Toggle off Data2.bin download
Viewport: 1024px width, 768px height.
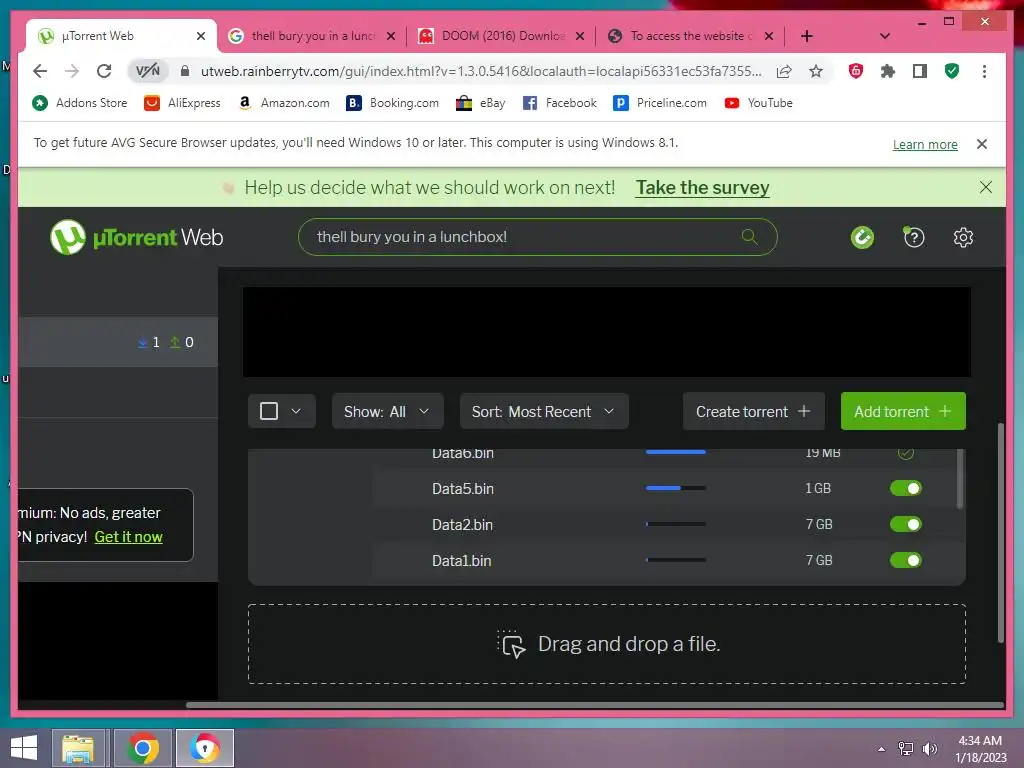(905, 524)
